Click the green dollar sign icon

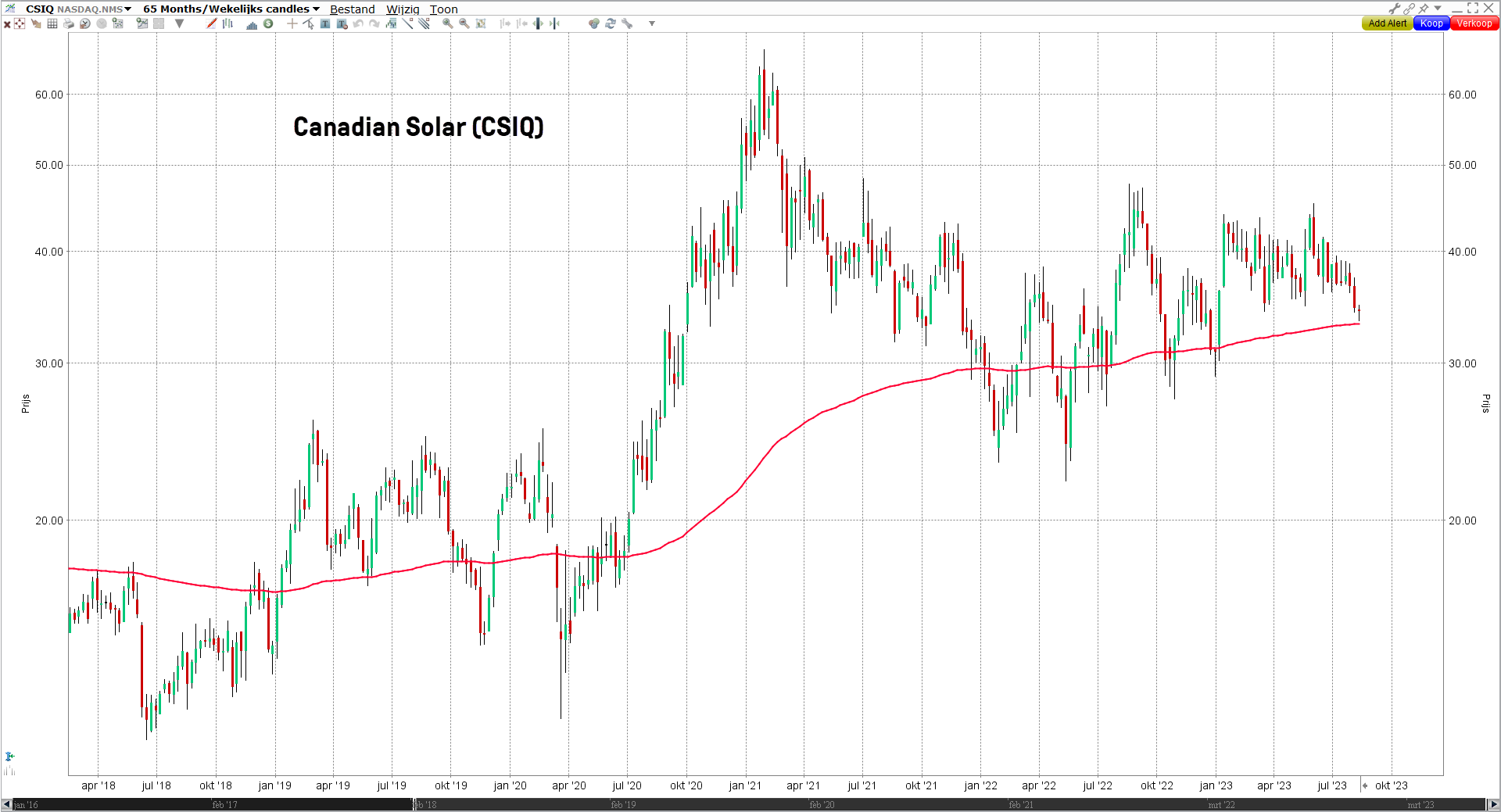pos(268,23)
